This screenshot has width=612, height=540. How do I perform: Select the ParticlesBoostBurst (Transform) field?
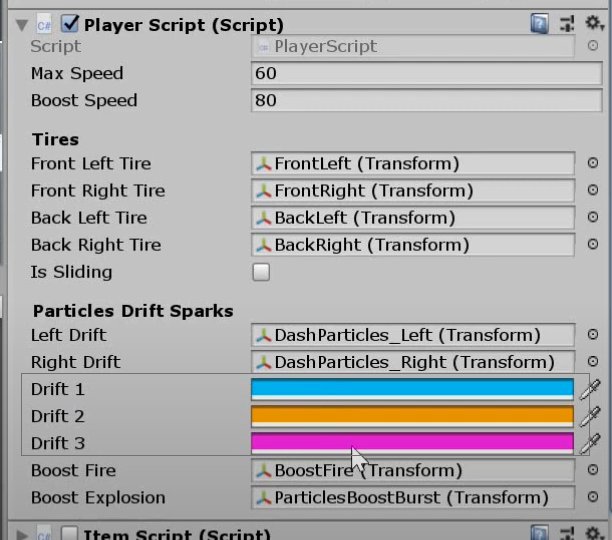413,497
